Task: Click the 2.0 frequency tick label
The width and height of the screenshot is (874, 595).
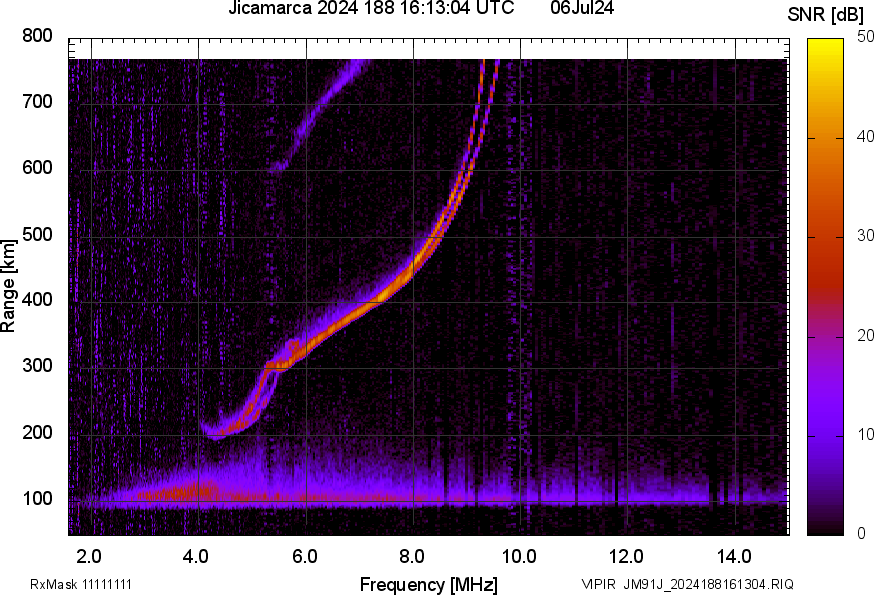Action: (90, 555)
